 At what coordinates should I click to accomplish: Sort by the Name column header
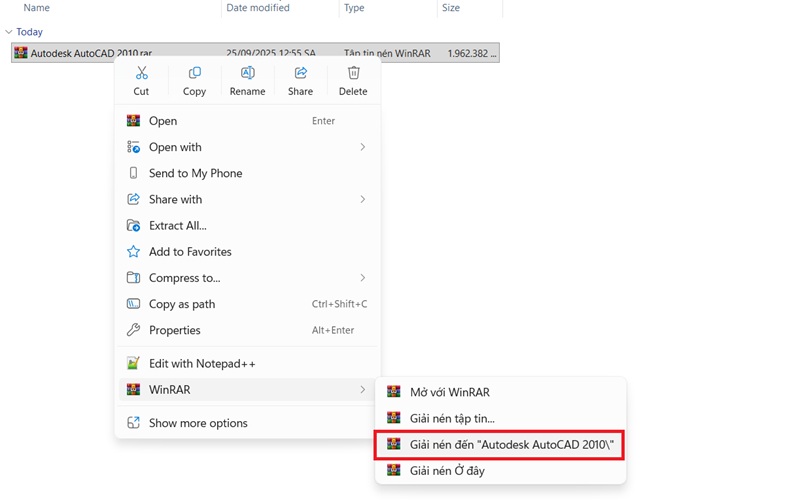point(37,8)
